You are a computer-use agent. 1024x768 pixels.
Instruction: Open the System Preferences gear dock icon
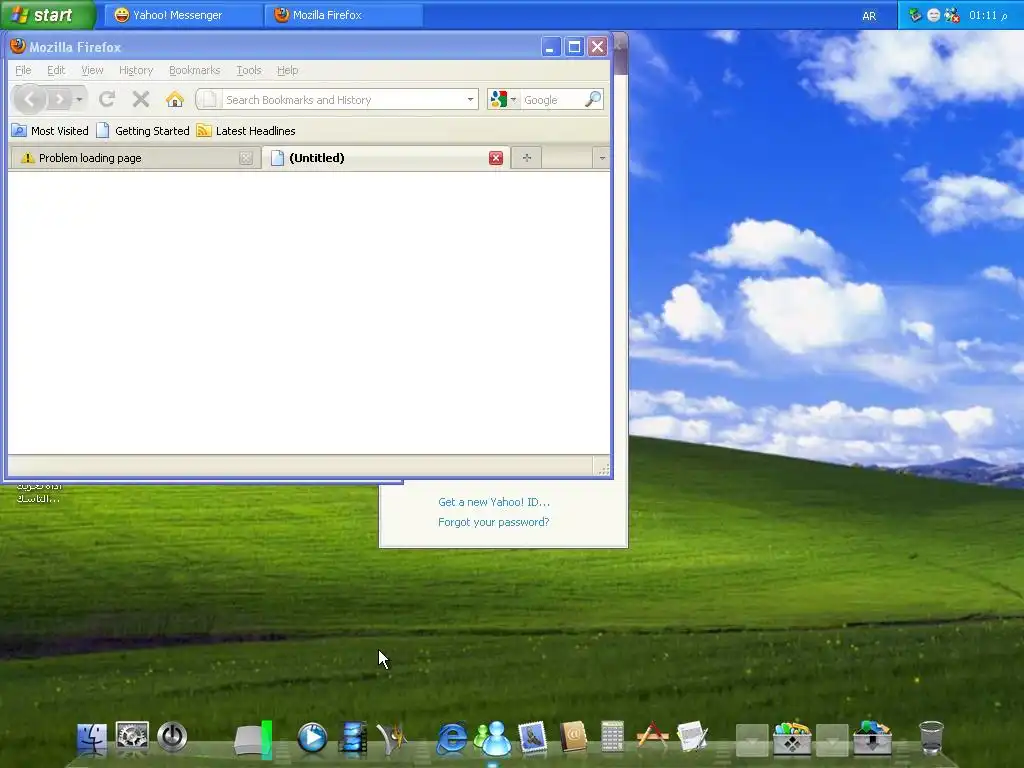[x=132, y=737]
